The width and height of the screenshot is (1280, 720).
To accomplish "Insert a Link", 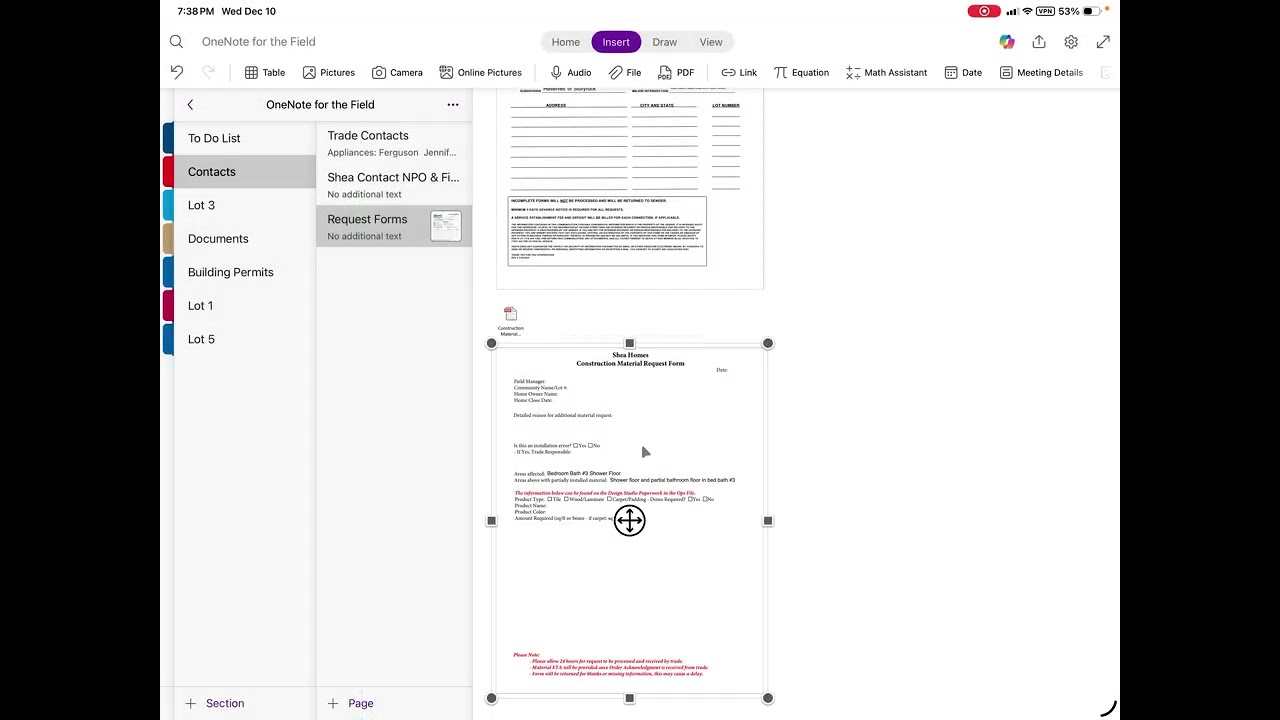I will (739, 72).
